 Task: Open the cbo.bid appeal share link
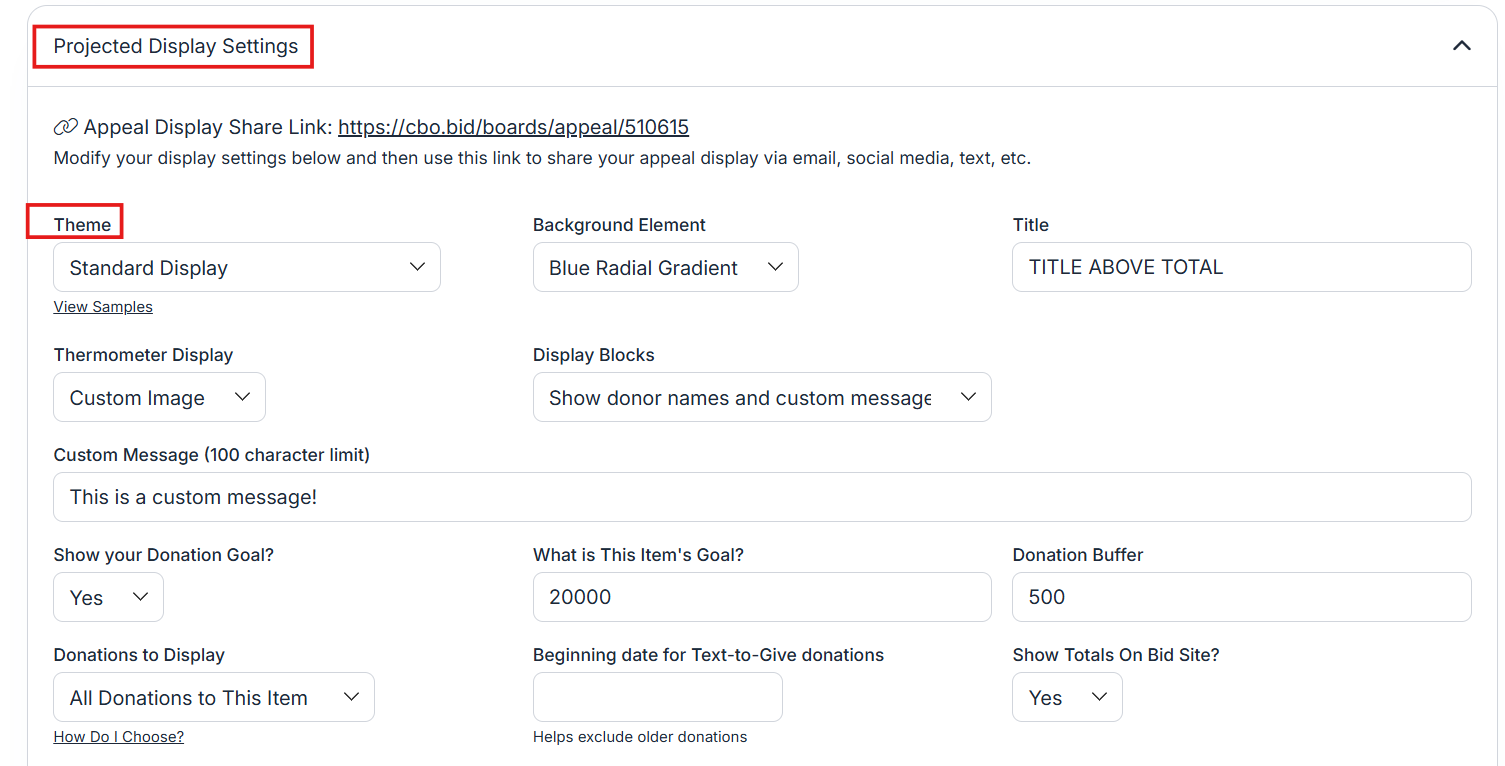(513, 127)
